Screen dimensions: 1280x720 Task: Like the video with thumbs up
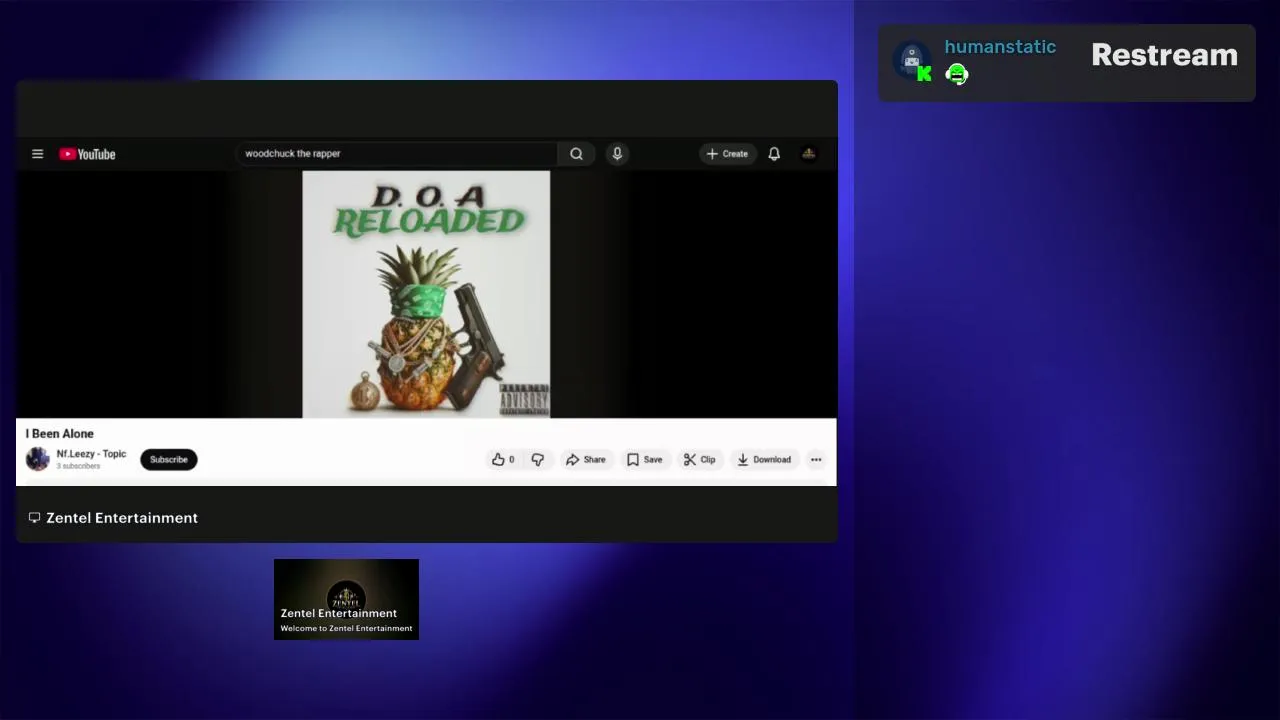pyautogui.click(x=503, y=459)
